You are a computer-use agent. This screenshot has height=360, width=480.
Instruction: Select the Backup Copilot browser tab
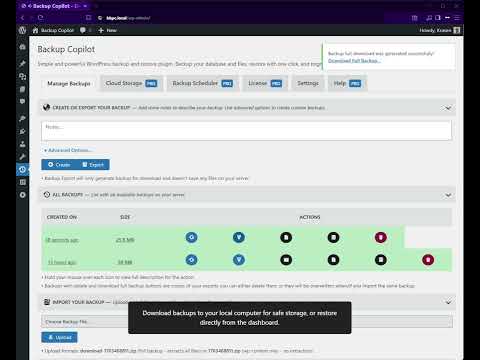53,6
